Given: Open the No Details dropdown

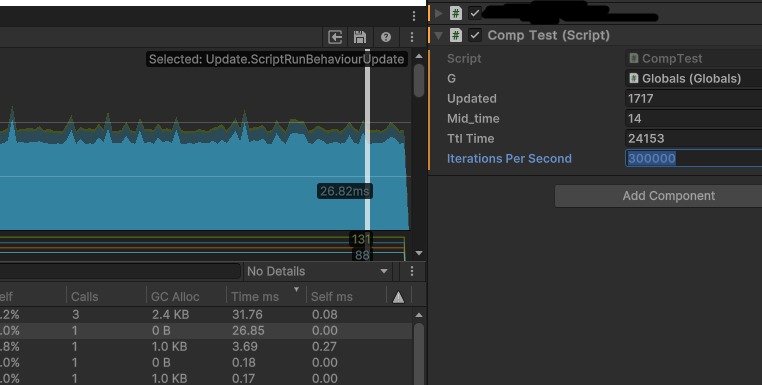Looking at the screenshot, I should pos(318,271).
